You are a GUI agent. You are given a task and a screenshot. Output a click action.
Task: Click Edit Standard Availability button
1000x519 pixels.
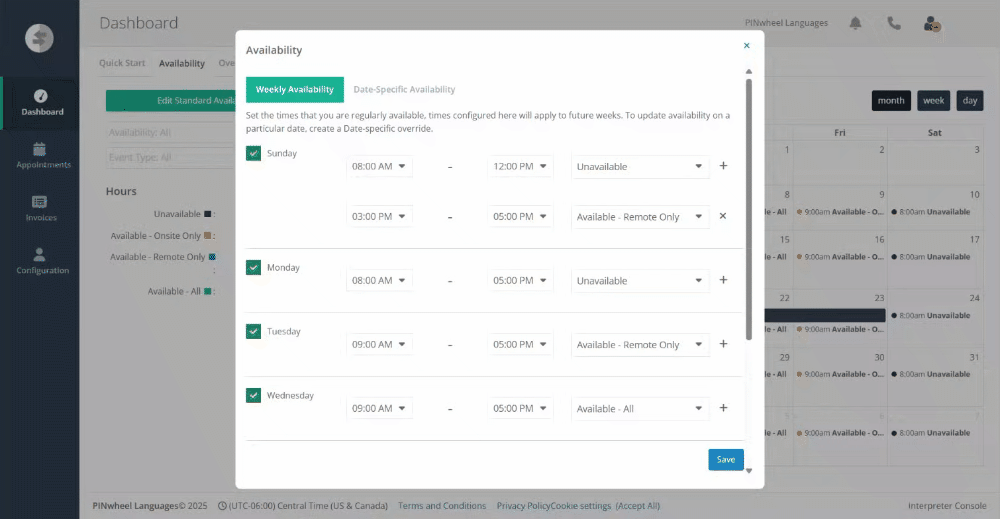171,101
